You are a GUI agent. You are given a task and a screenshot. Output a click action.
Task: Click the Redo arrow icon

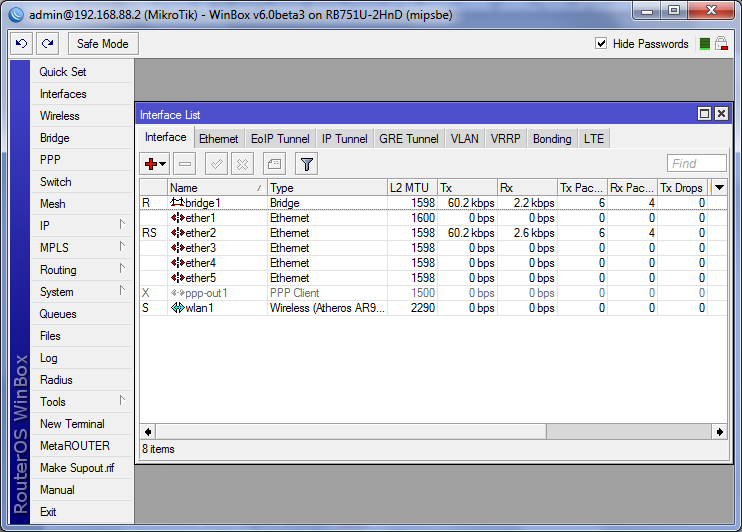47,44
